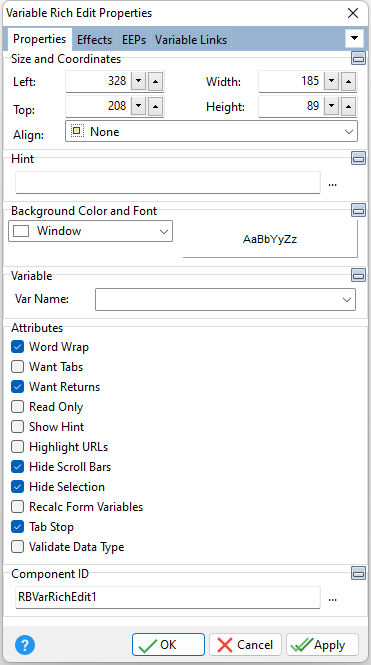Click the blue help question mark icon
Screen dimensions: 371x665
(x=25, y=645)
